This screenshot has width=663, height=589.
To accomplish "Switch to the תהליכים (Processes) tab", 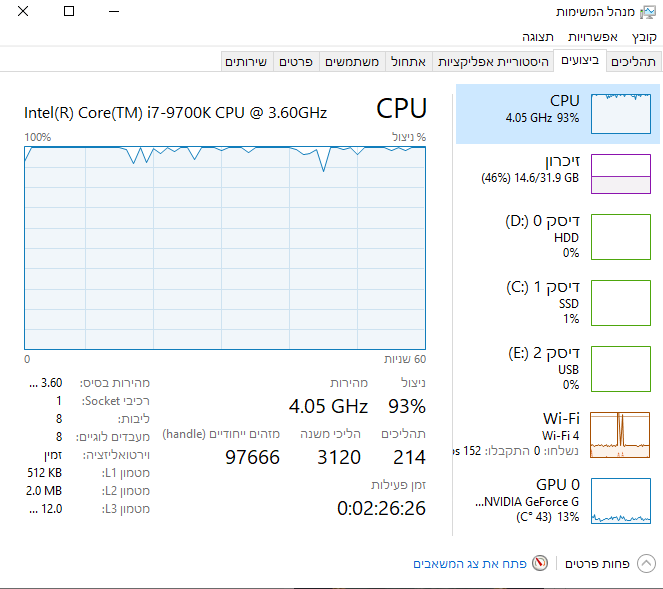I will click(x=634, y=62).
